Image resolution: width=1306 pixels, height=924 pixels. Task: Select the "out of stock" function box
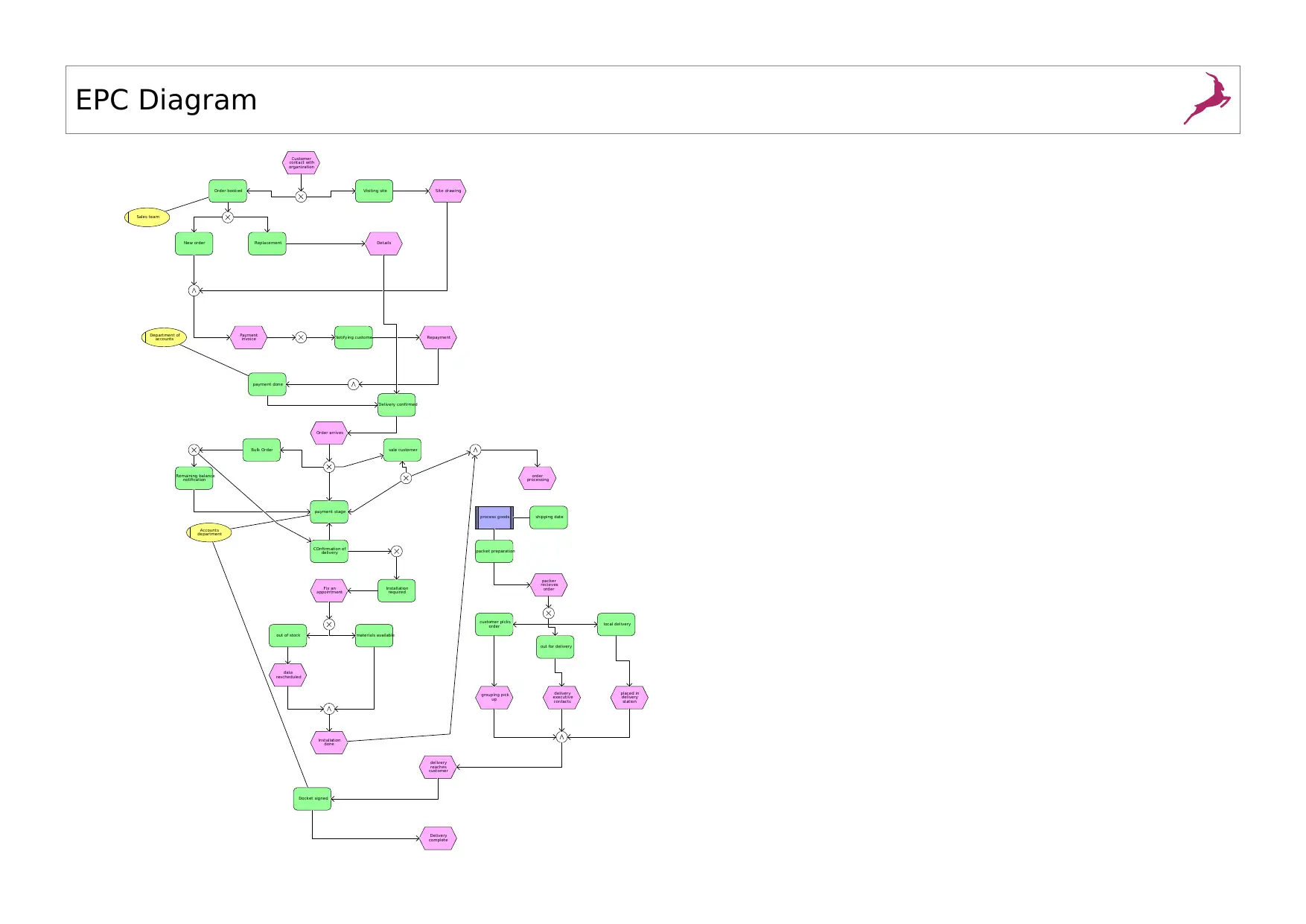pos(288,636)
